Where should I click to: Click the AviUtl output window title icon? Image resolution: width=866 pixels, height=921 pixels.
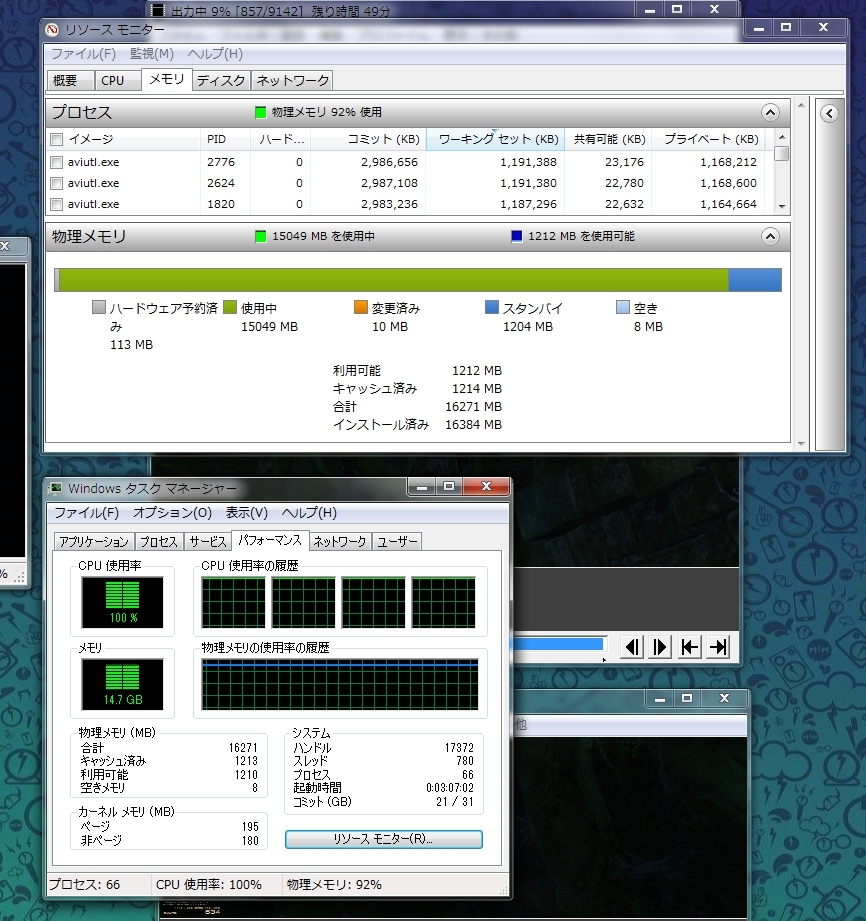[156, 9]
